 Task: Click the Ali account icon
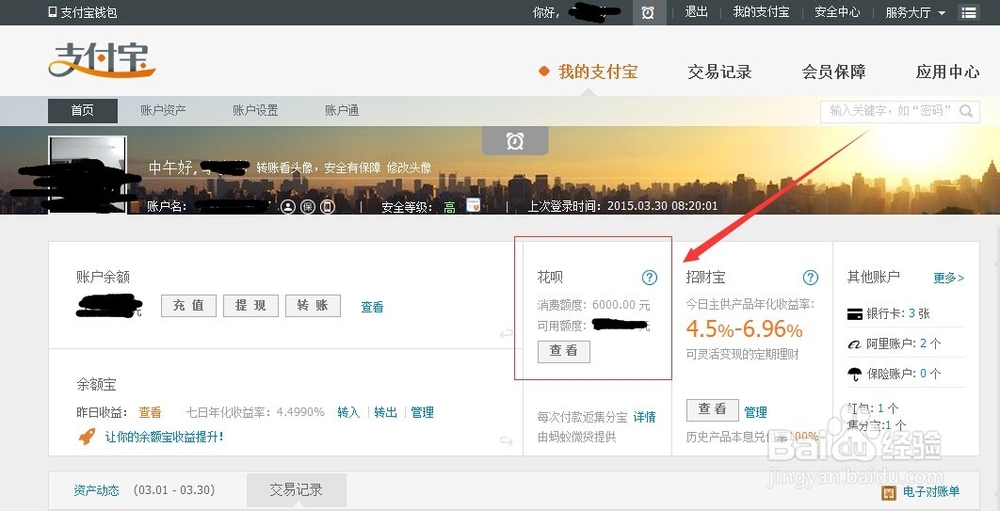pos(855,344)
